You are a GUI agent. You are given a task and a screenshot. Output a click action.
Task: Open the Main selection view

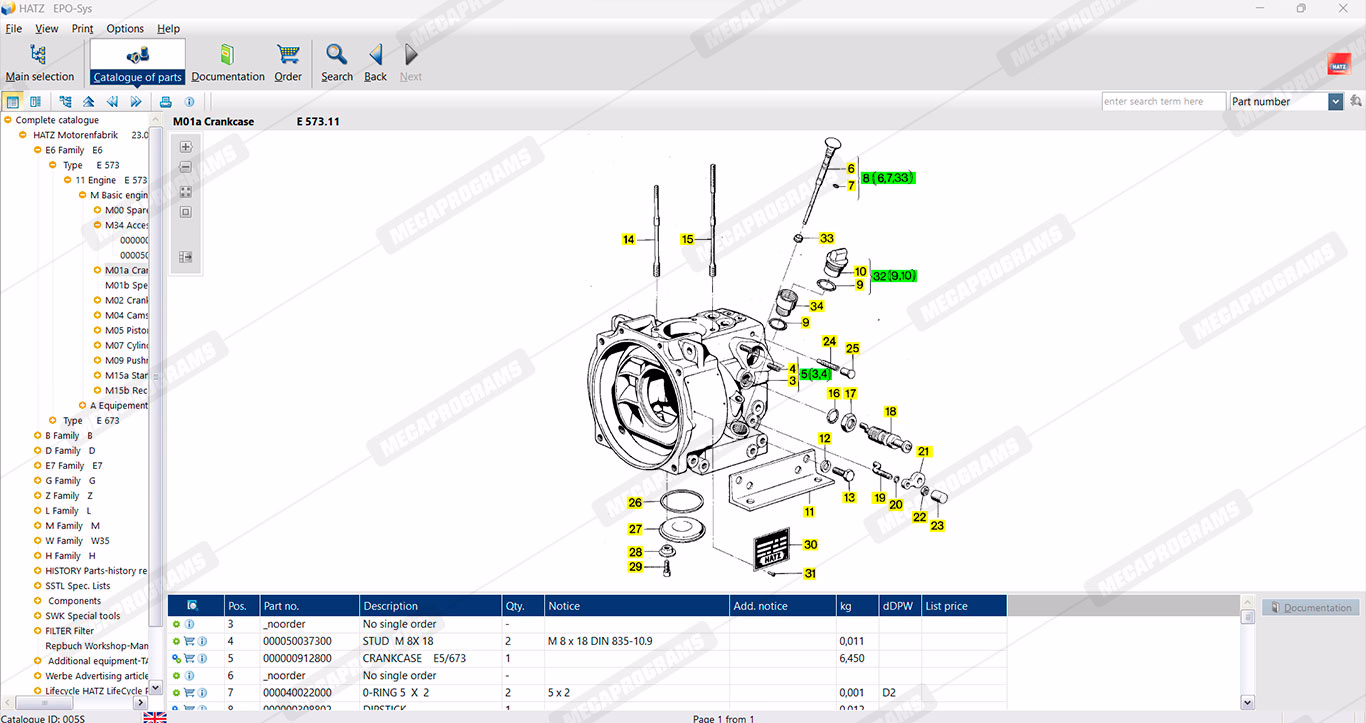coord(39,62)
